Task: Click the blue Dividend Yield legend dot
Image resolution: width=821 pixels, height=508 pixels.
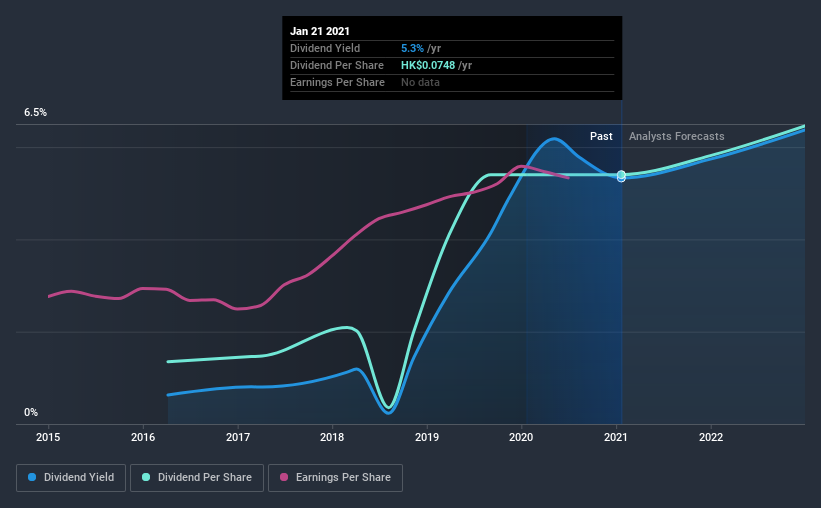Action: point(32,477)
